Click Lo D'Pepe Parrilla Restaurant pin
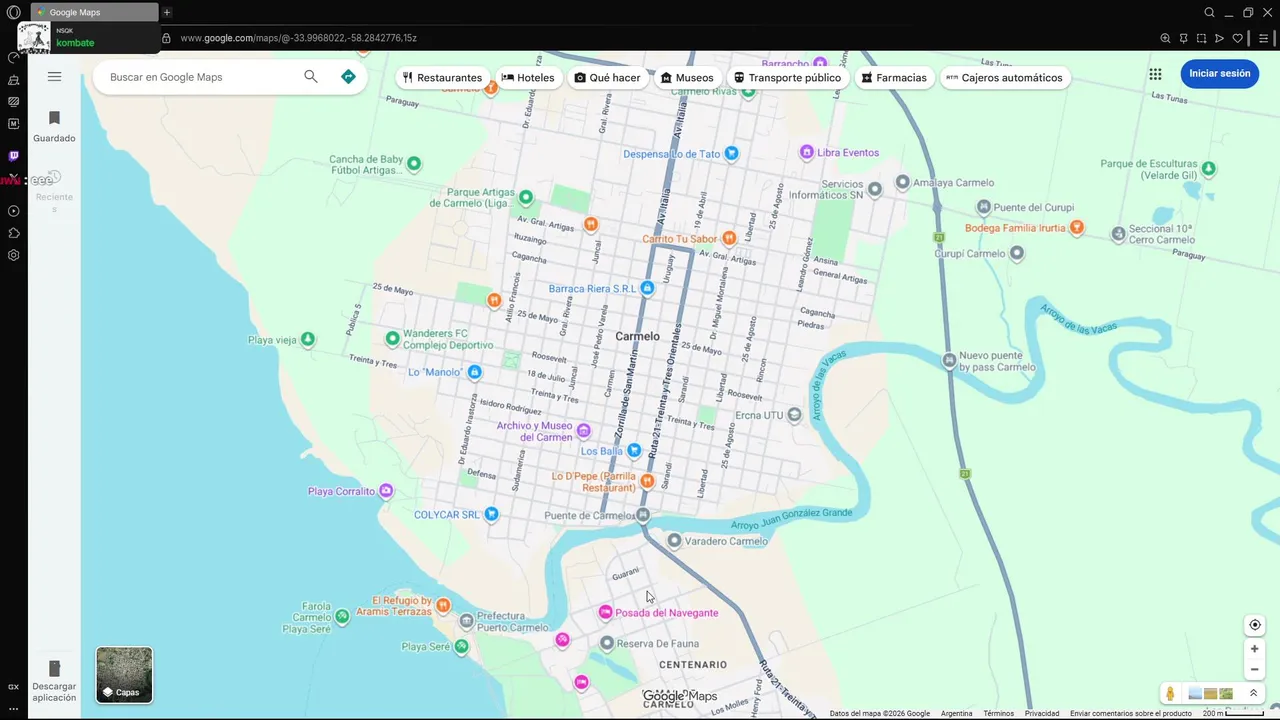The image size is (1280, 720). tap(647, 481)
